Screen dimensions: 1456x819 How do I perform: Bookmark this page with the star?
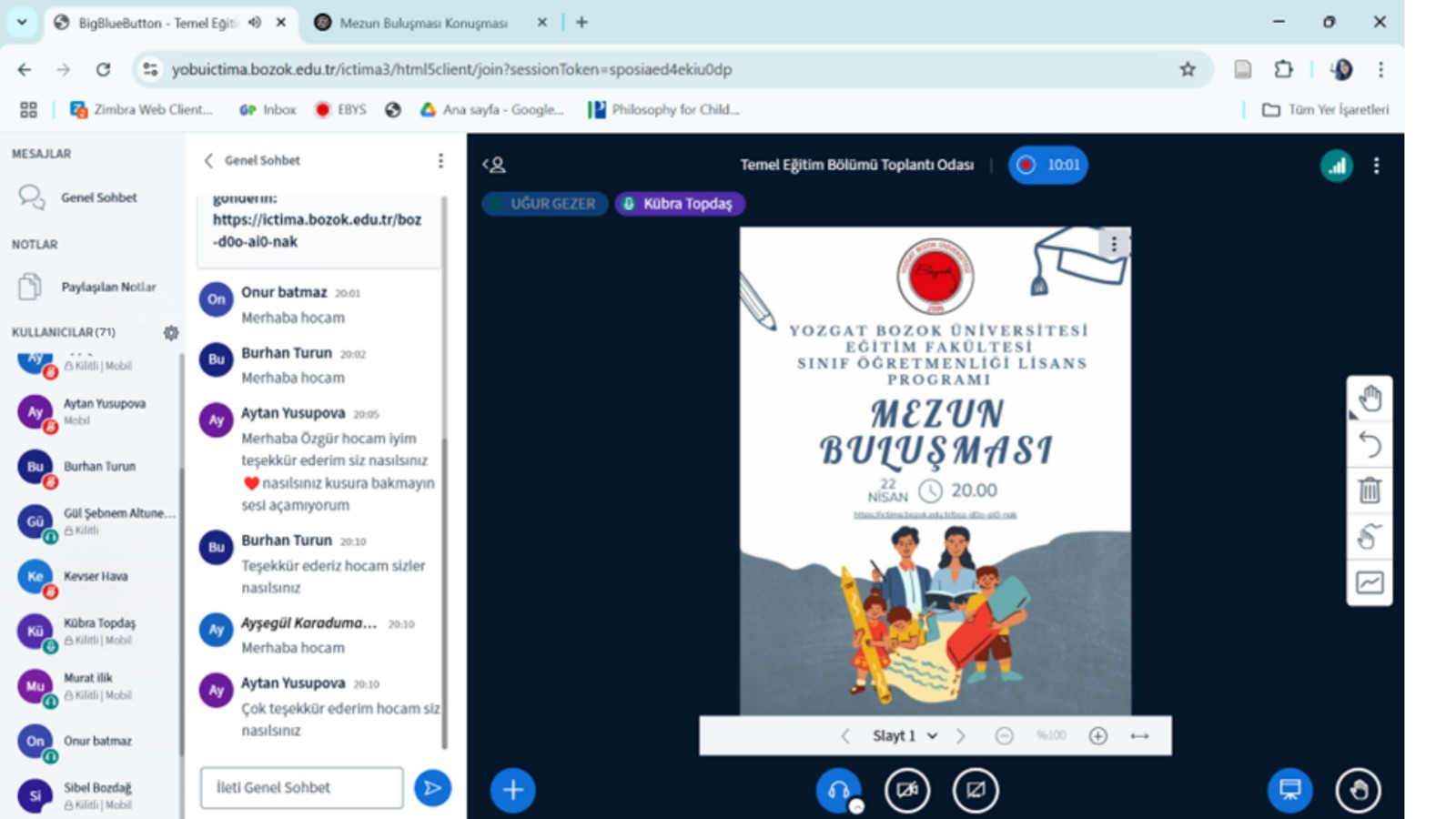pyautogui.click(x=1188, y=69)
